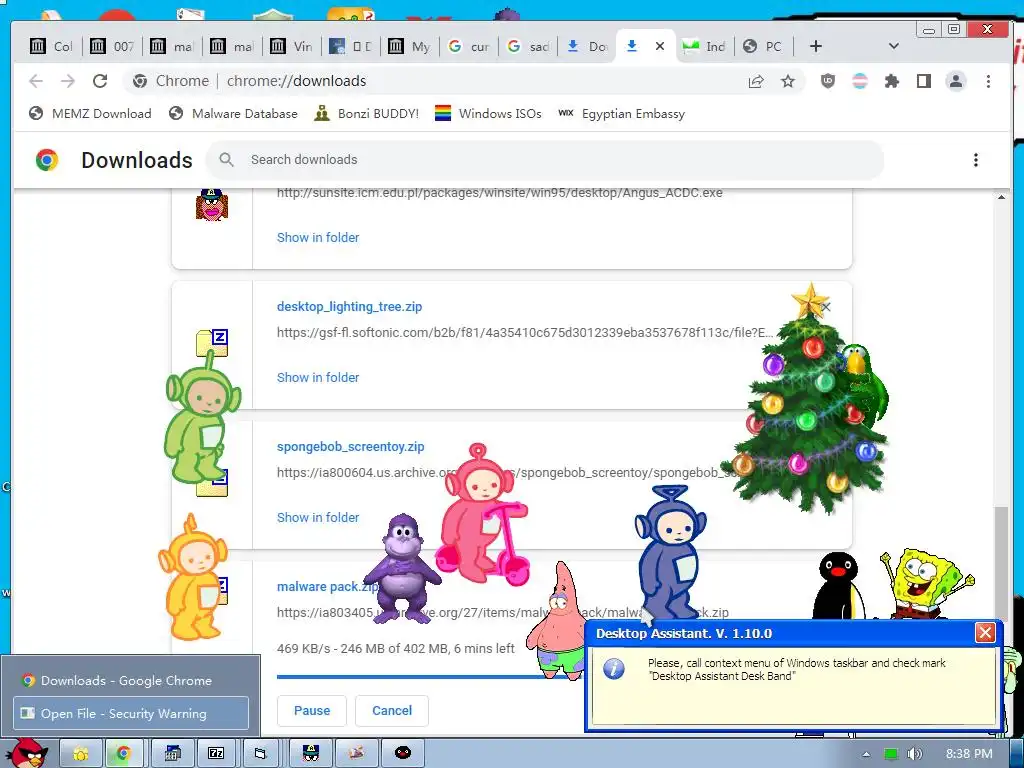Show desktop_lighting_tree.zip in folder

(318, 377)
